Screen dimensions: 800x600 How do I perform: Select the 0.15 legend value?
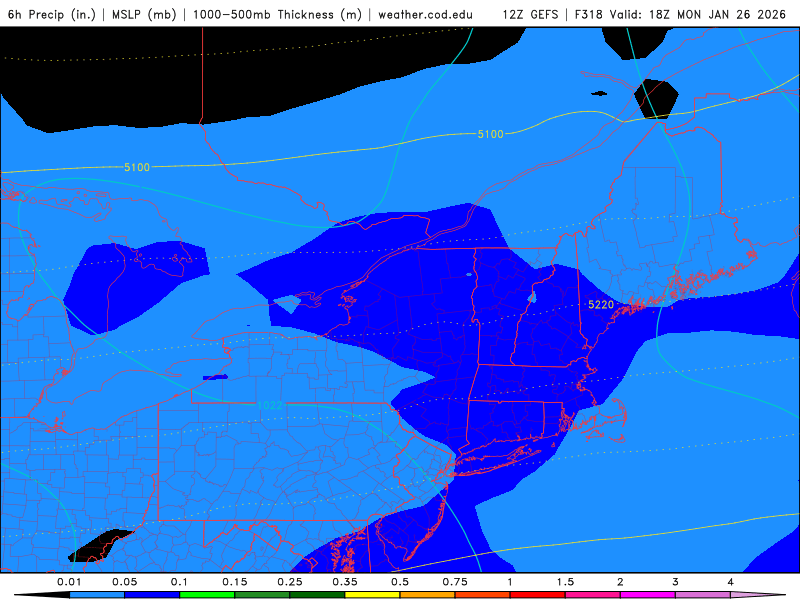(235, 582)
